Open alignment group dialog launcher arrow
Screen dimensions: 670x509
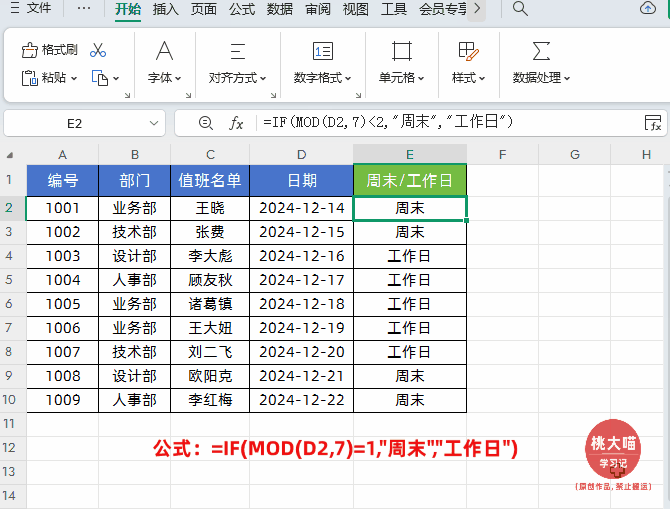coord(273,96)
